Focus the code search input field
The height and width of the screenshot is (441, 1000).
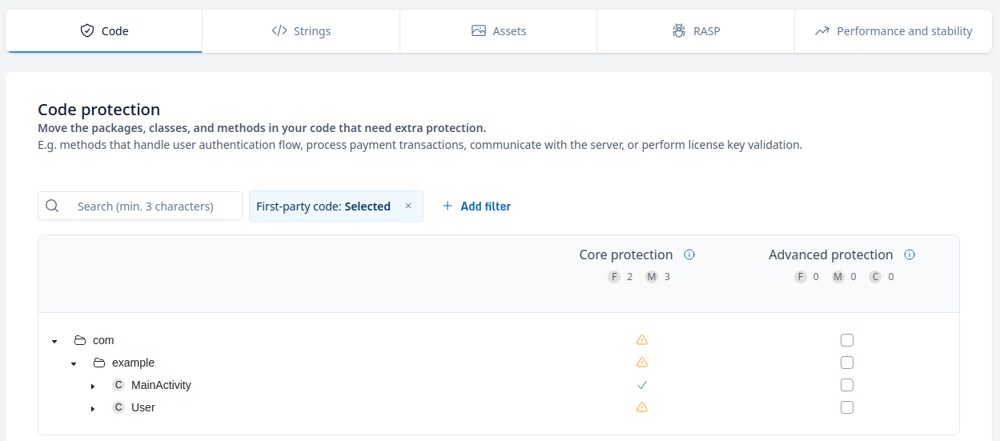[150, 206]
